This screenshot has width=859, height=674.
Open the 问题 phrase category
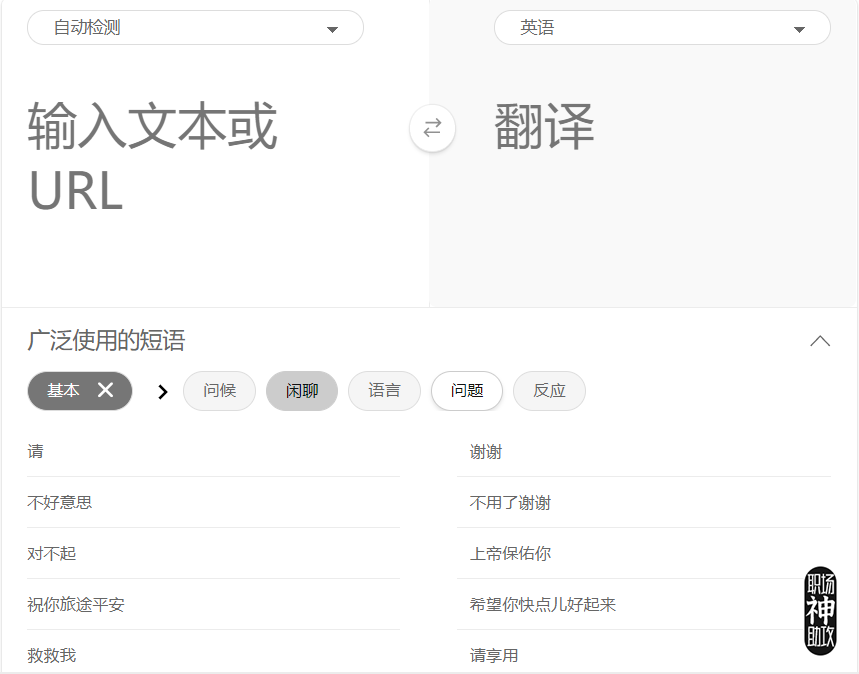pyautogui.click(x=466, y=391)
